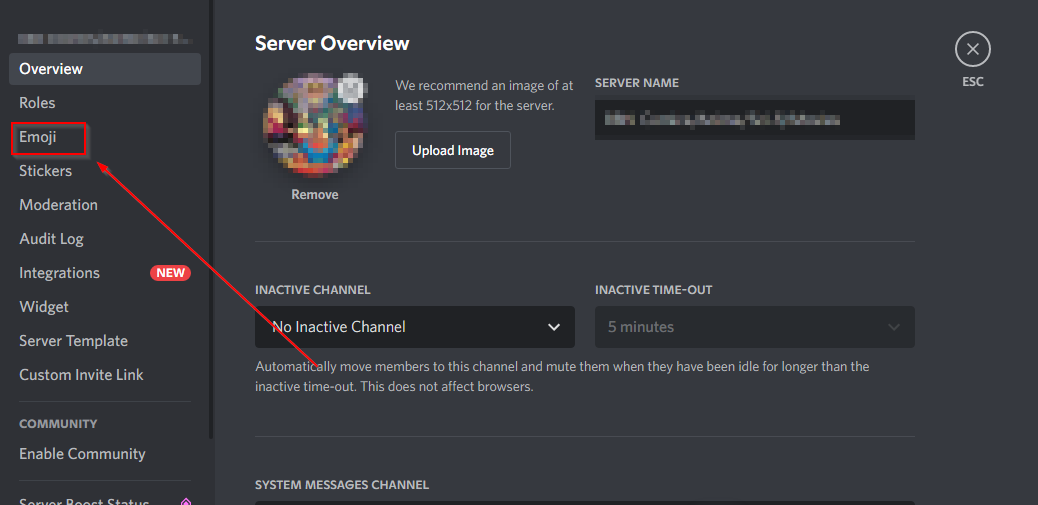Click the chevron in the Inactive Time-out dropdown

click(894, 327)
